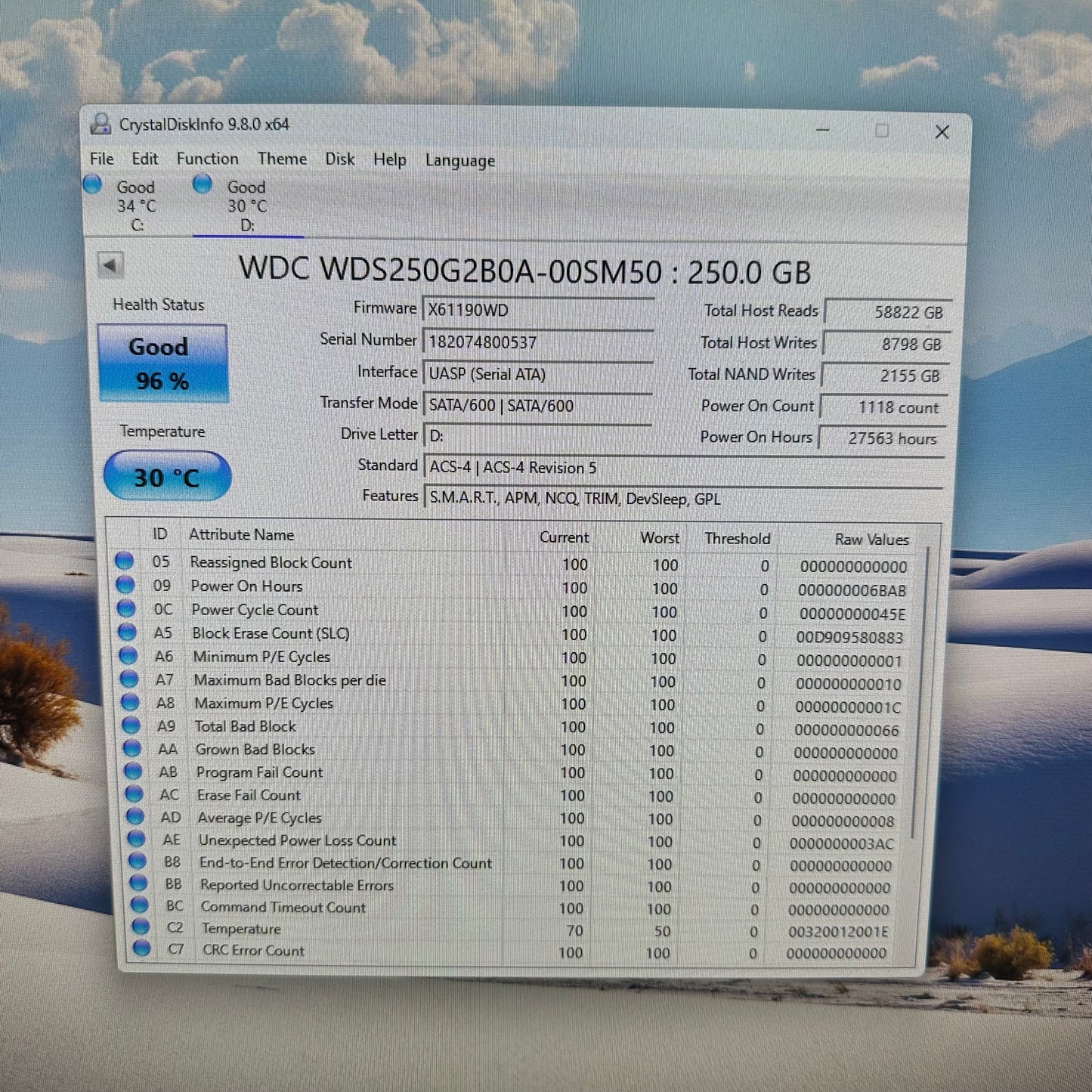Click the status orb for Average P/E Cycles
This screenshot has width=1092, height=1092.
(x=135, y=816)
